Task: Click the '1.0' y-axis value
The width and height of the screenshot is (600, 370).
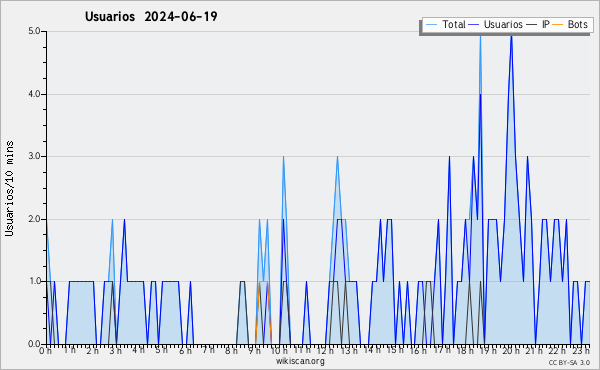Action: (34, 282)
